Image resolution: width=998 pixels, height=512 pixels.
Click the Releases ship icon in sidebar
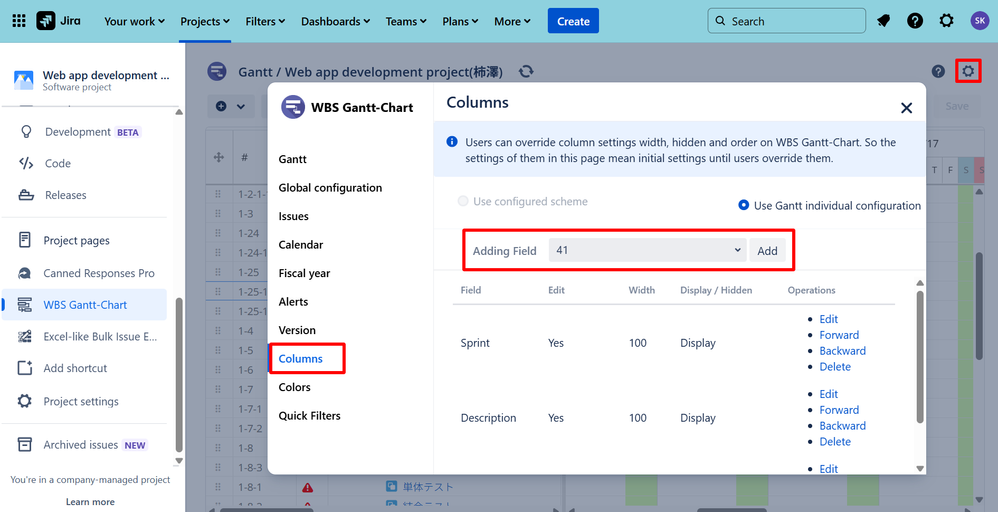pyautogui.click(x=26, y=195)
